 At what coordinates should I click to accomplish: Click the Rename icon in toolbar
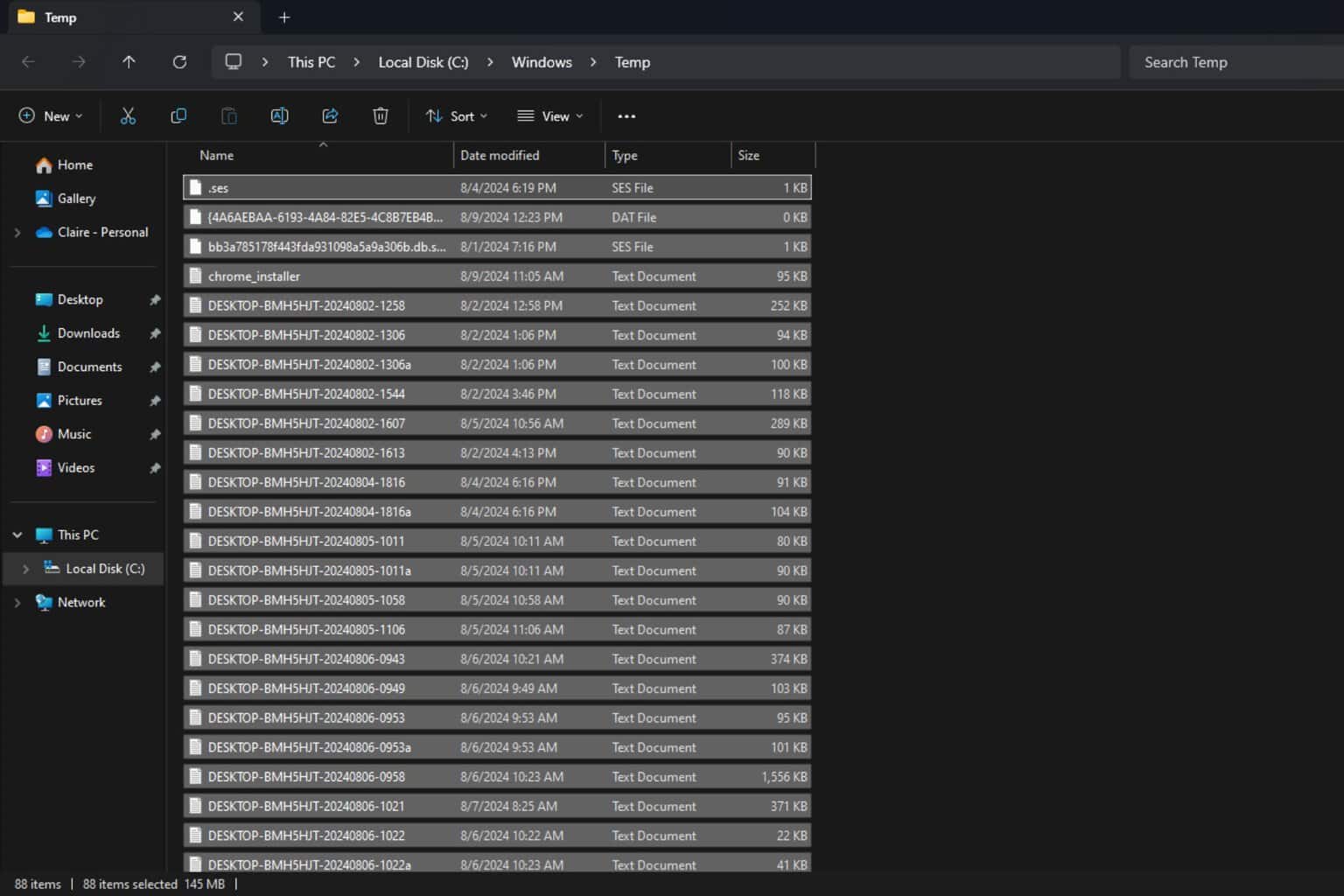(x=279, y=115)
